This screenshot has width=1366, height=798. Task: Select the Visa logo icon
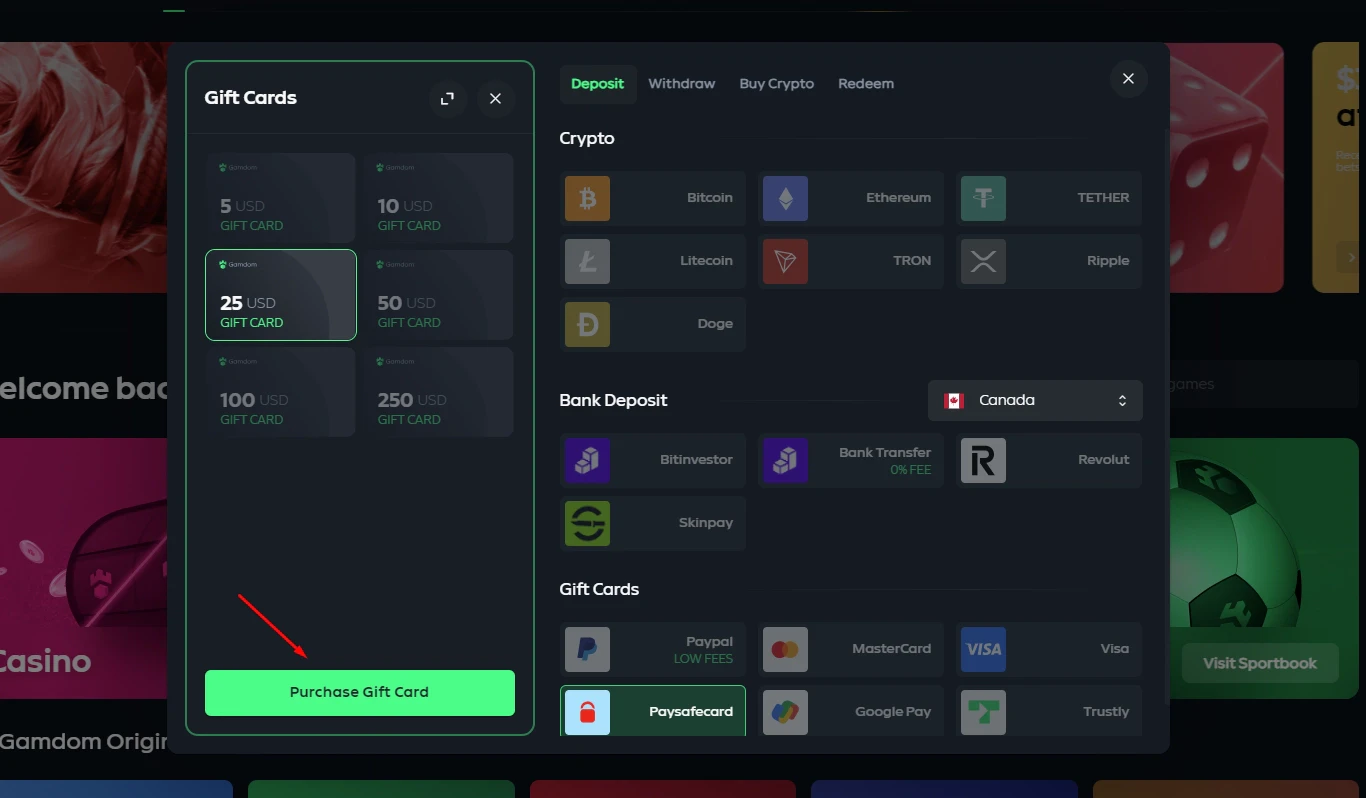point(983,649)
